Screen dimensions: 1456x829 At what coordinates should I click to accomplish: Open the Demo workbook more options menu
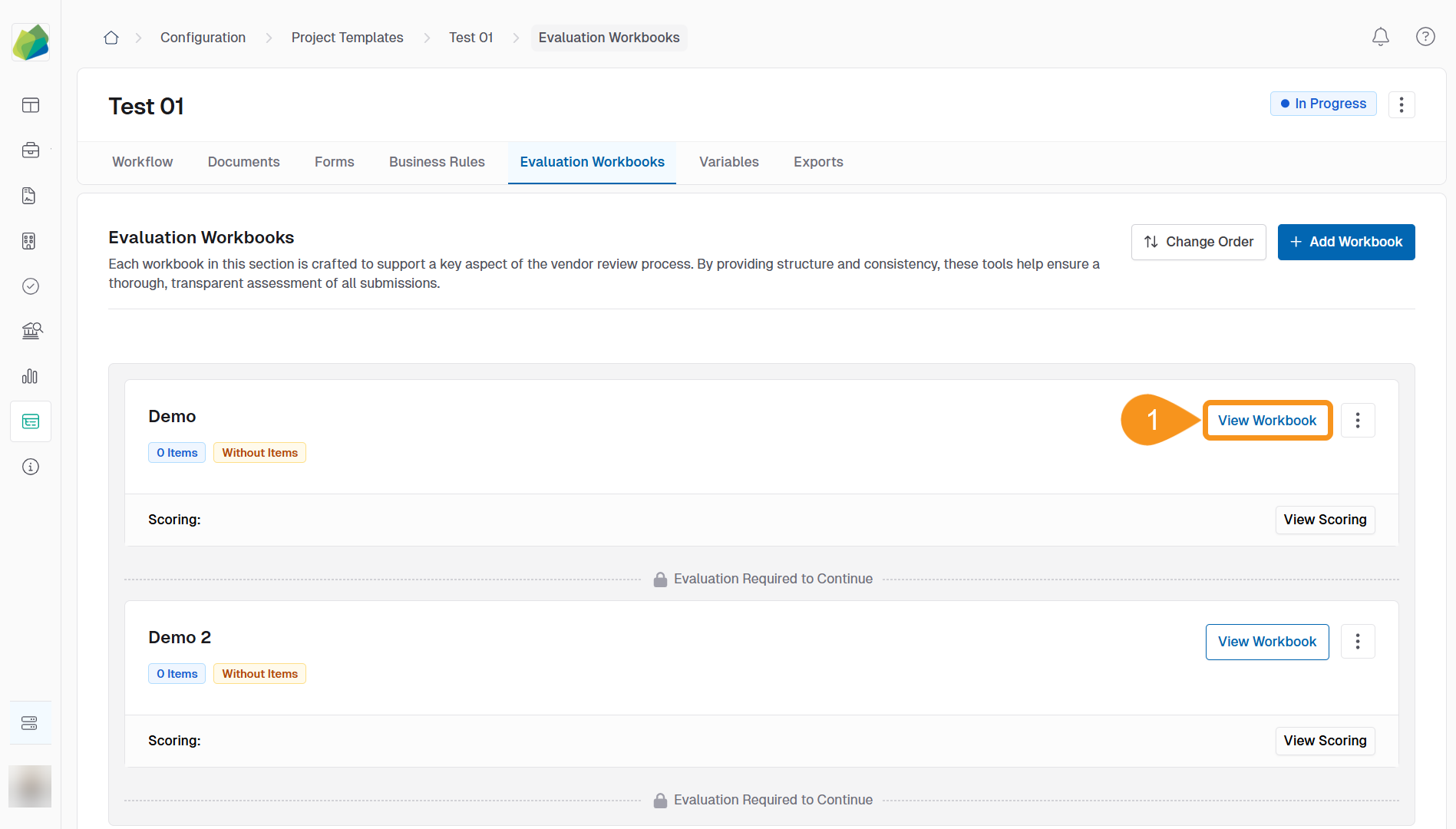pyautogui.click(x=1357, y=421)
